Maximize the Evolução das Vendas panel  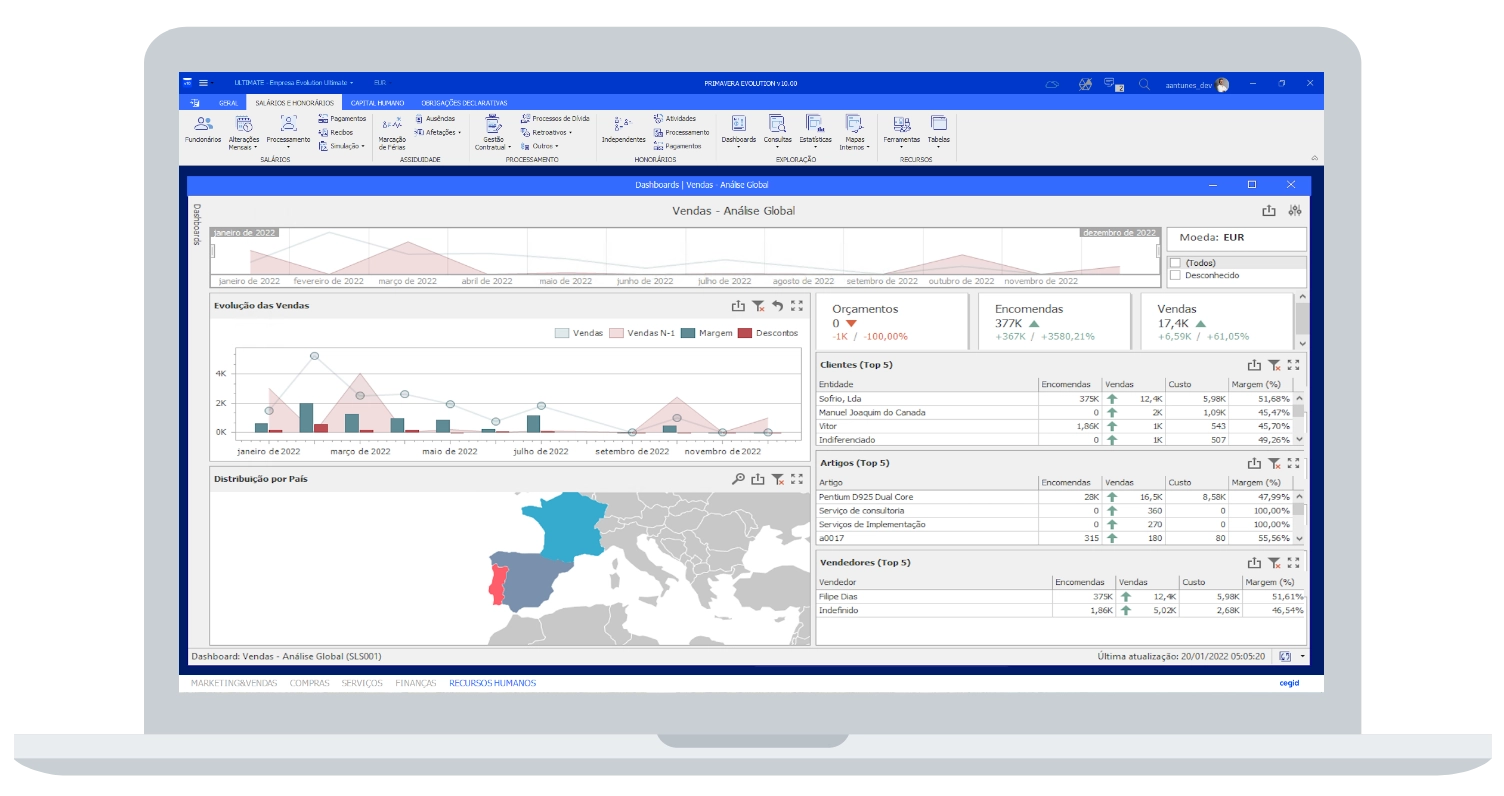pos(797,306)
